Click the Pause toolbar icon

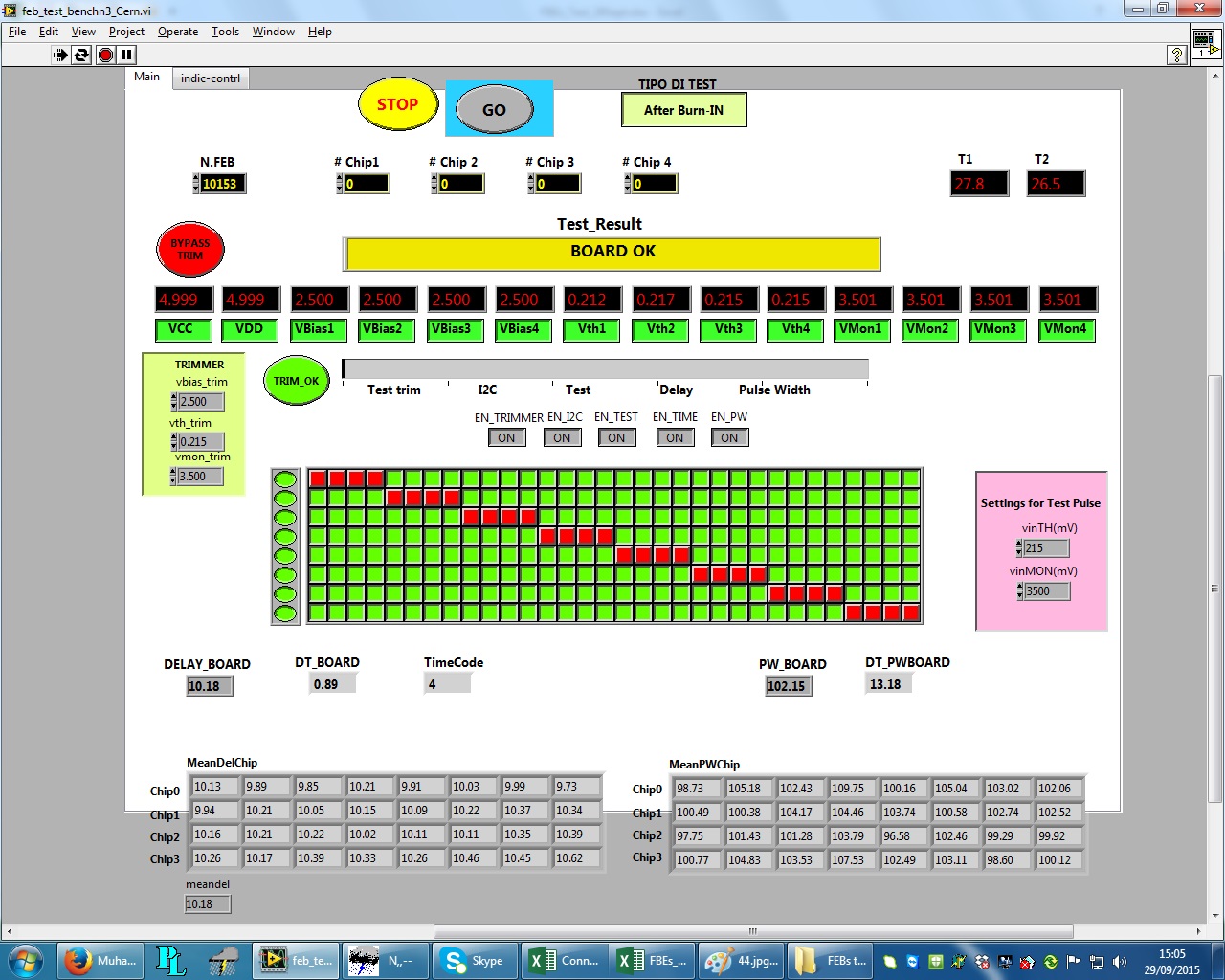(x=126, y=55)
